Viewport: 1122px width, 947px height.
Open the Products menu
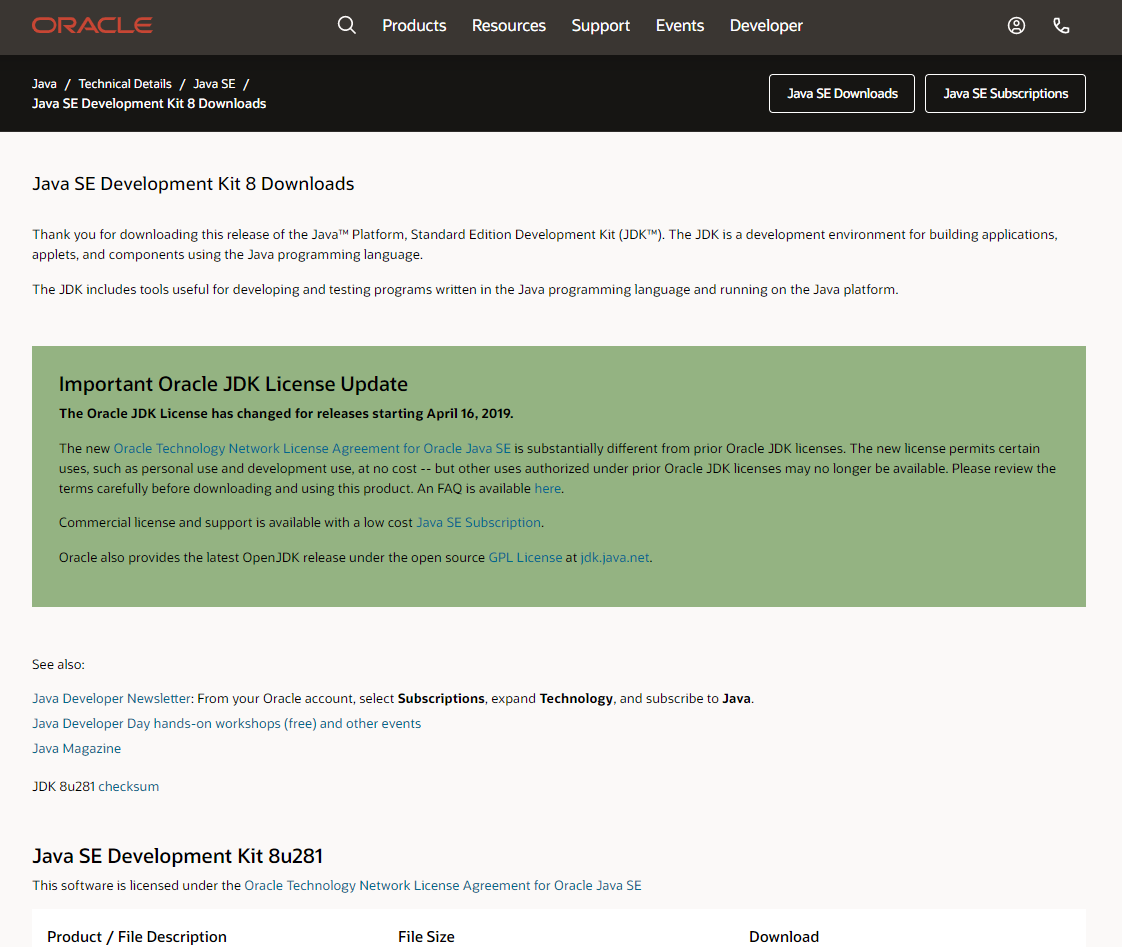414,26
